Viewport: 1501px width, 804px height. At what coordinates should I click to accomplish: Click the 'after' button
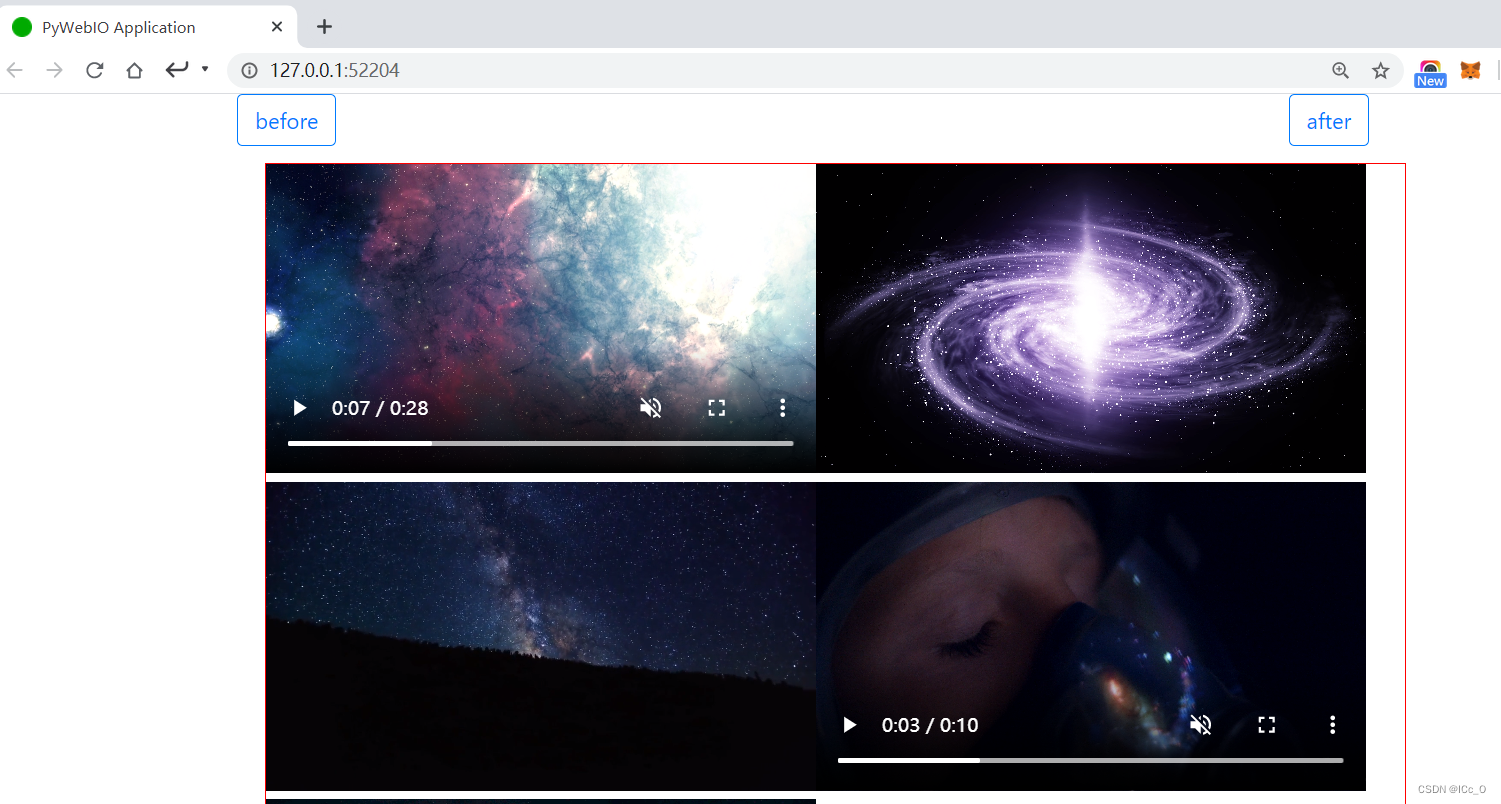coord(1328,120)
